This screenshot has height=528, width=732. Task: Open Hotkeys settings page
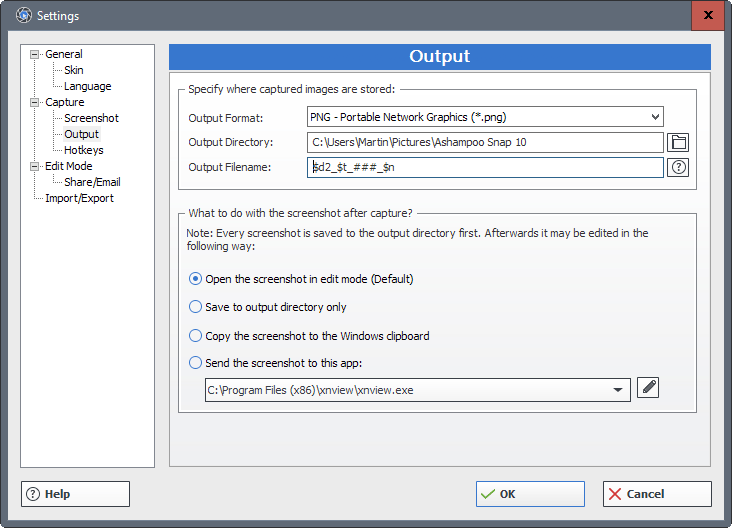tap(84, 150)
